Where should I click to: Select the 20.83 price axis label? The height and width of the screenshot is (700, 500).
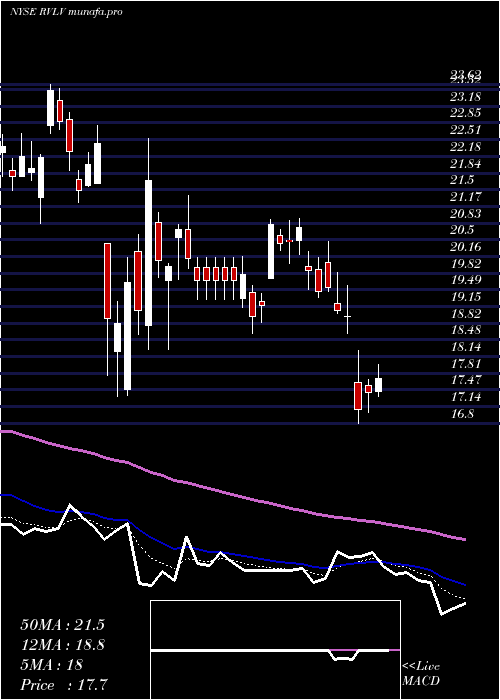tap(465, 214)
